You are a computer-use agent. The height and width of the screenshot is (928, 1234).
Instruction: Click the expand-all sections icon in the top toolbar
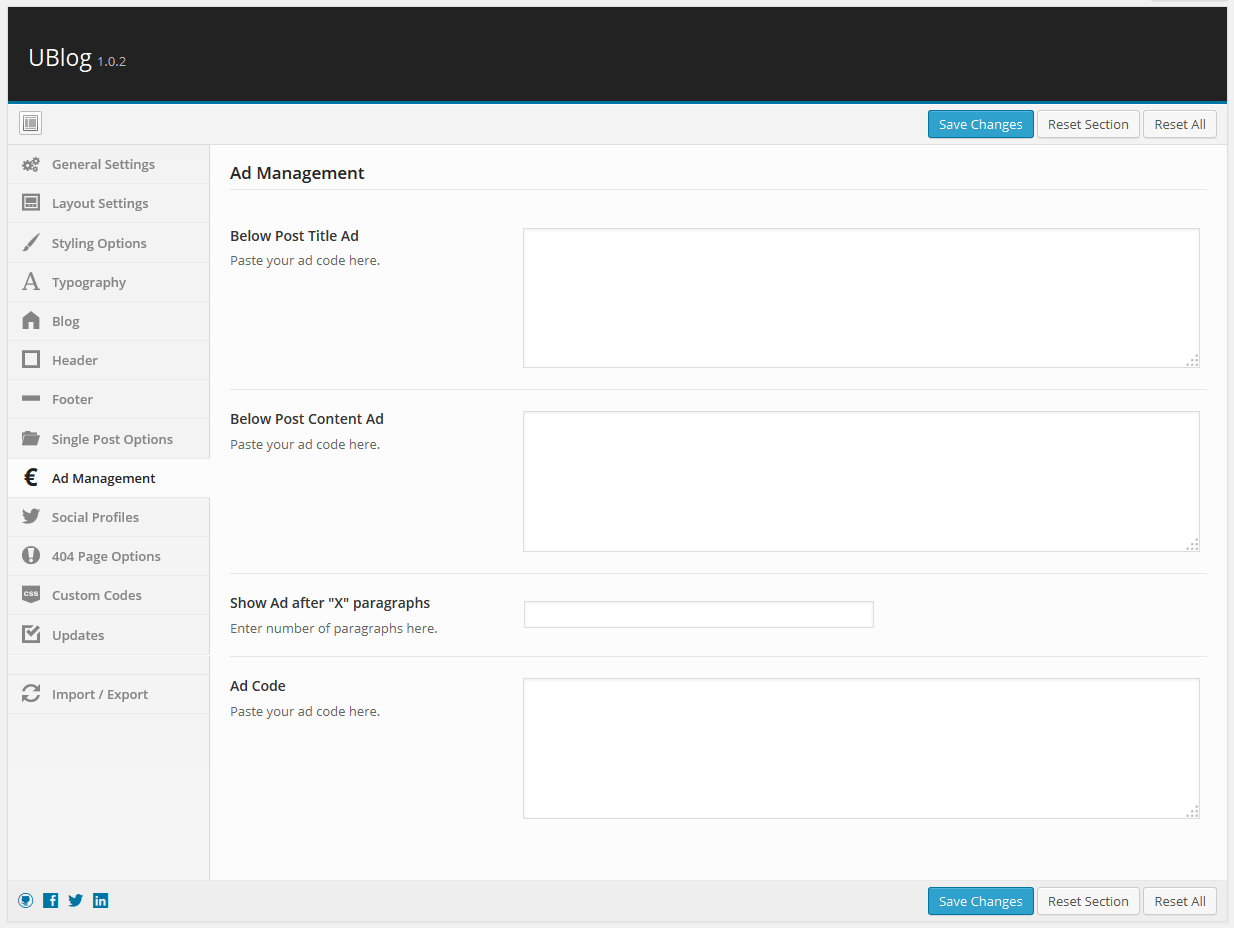coord(30,124)
